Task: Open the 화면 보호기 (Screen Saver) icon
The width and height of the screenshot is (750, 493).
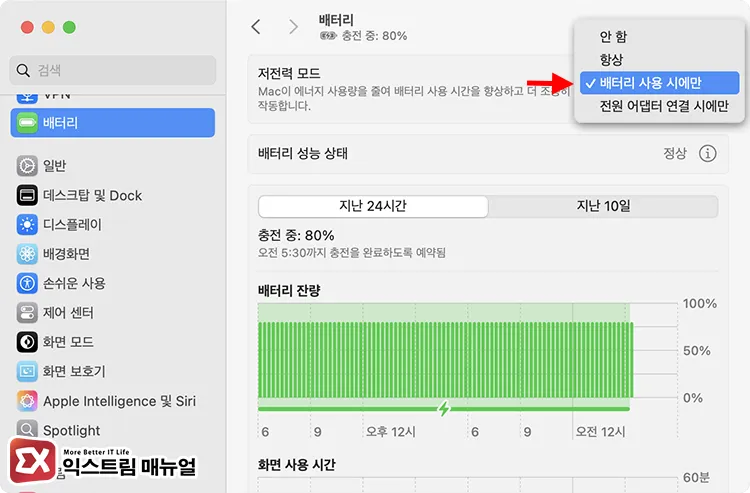Action: click(27, 371)
